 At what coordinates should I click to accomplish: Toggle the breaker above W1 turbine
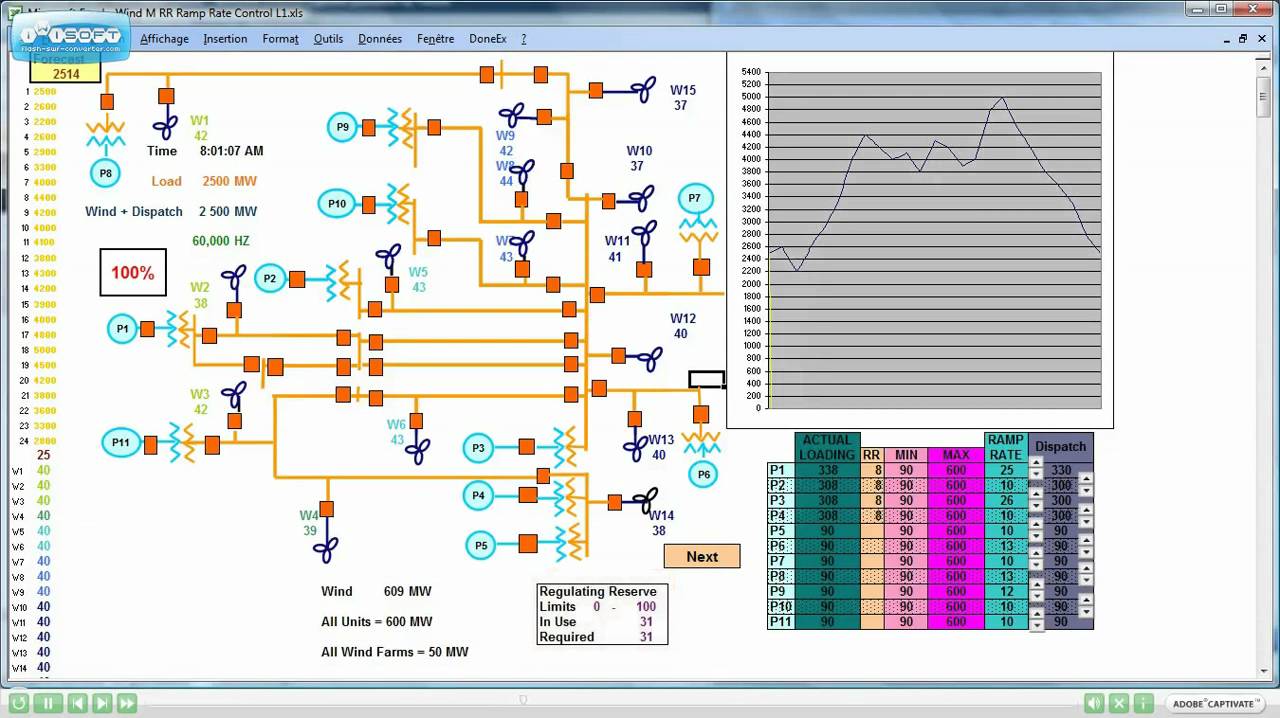(x=166, y=96)
